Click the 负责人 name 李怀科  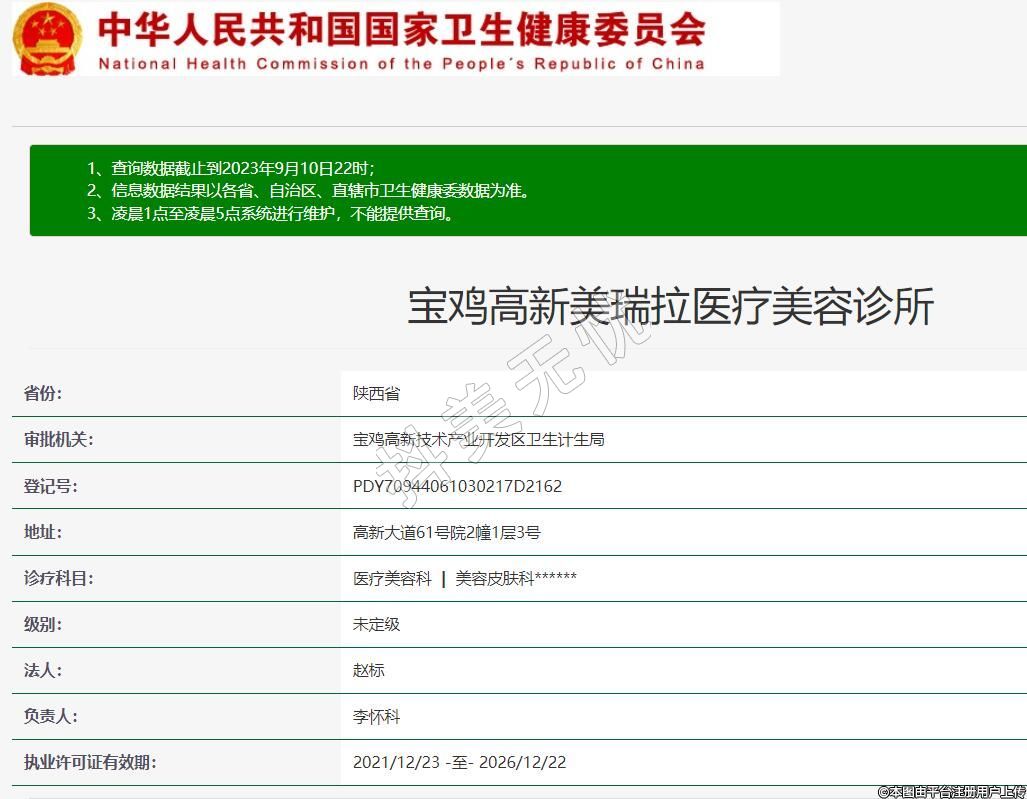(x=376, y=716)
